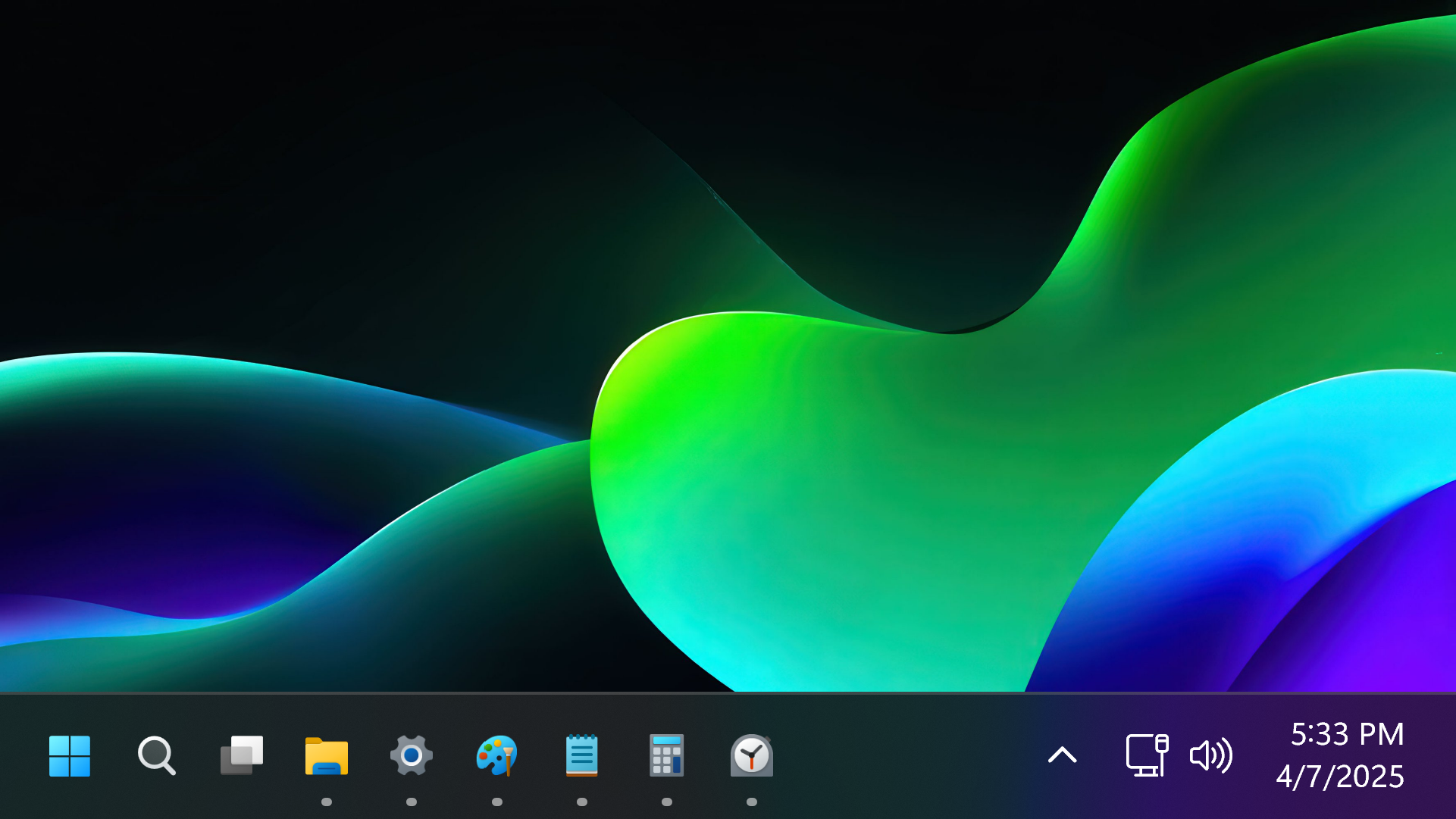Click the indicator dot under File Explorer
Viewport: 1456px width, 819px height.
pyautogui.click(x=327, y=800)
